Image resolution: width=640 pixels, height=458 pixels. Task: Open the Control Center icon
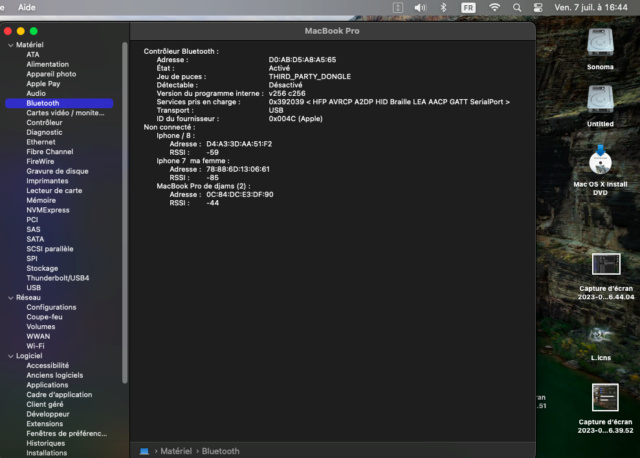(538, 7)
